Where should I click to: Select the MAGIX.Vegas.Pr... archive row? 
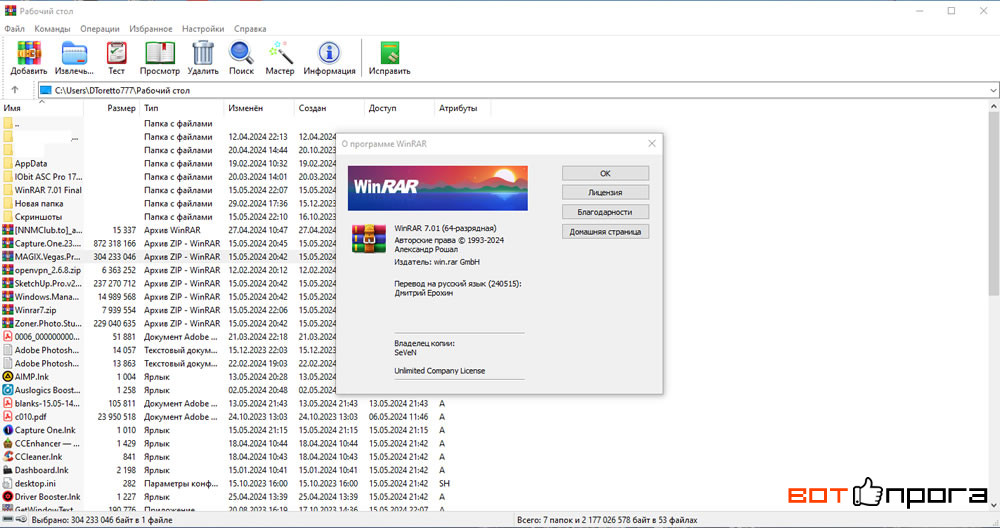[x=245, y=257]
